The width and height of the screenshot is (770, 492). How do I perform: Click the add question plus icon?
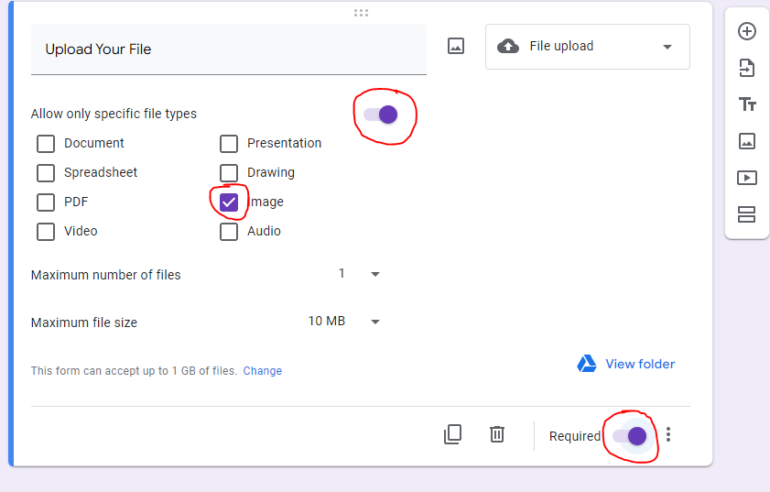pyautogui.click(x=746, y=31)
